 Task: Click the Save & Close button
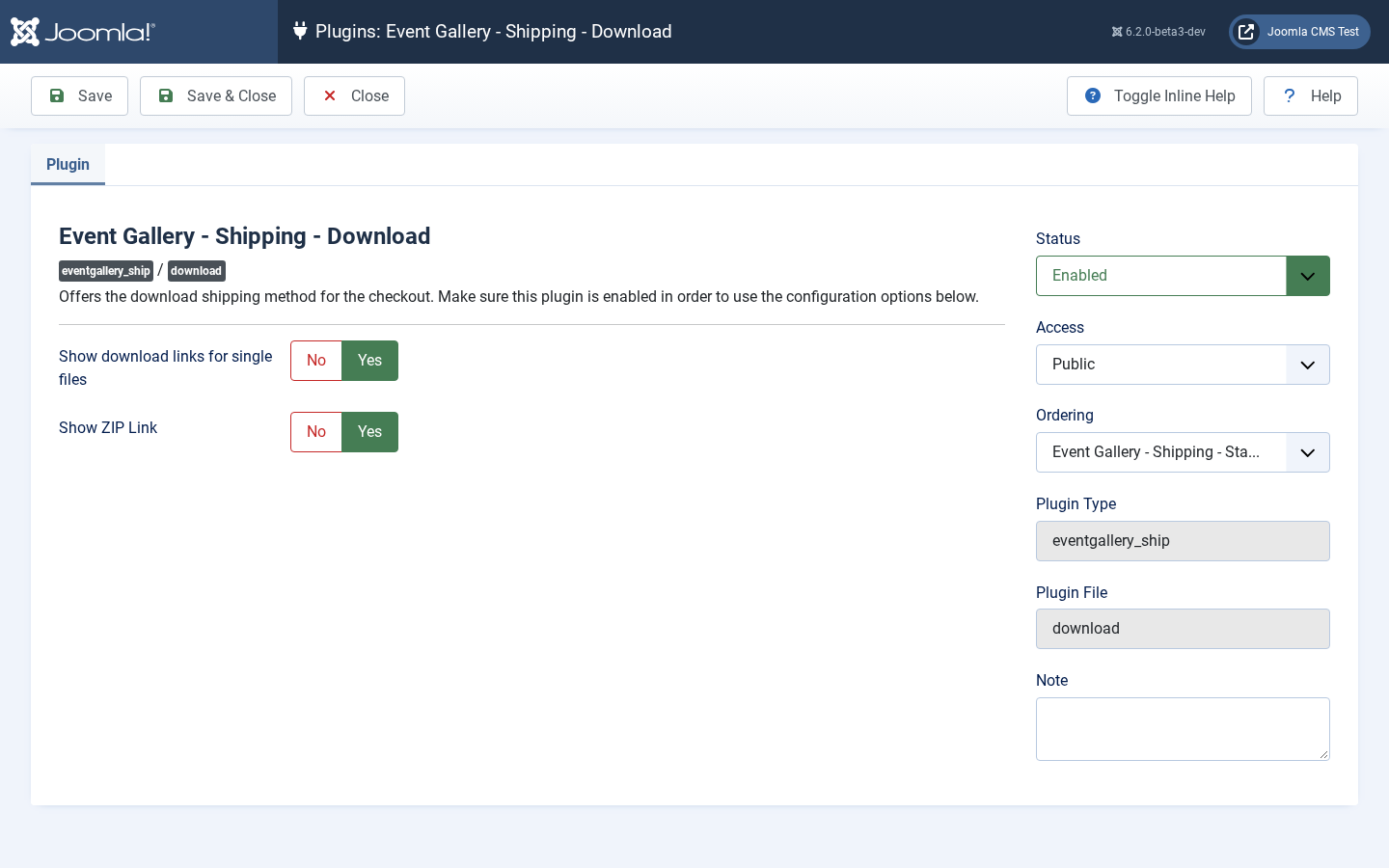click(216, 95)
